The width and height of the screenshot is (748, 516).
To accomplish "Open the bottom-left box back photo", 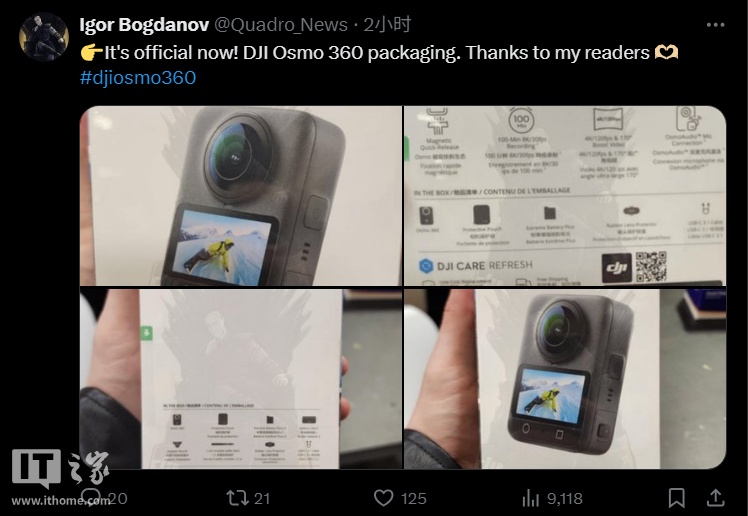I will click(241, 379).
